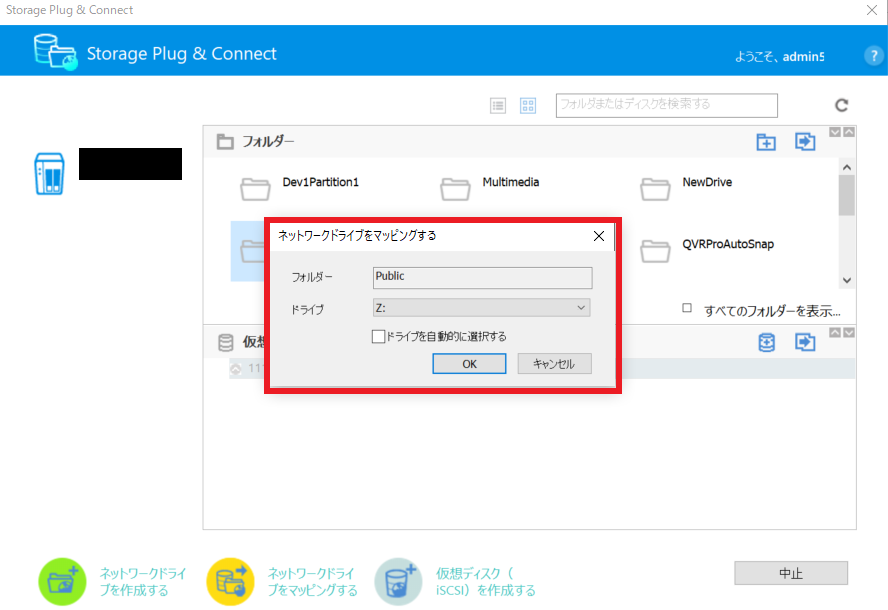Viewport: 888px width, 610px height.
Task: Click the キャンセル button
Action: (554, 364)
